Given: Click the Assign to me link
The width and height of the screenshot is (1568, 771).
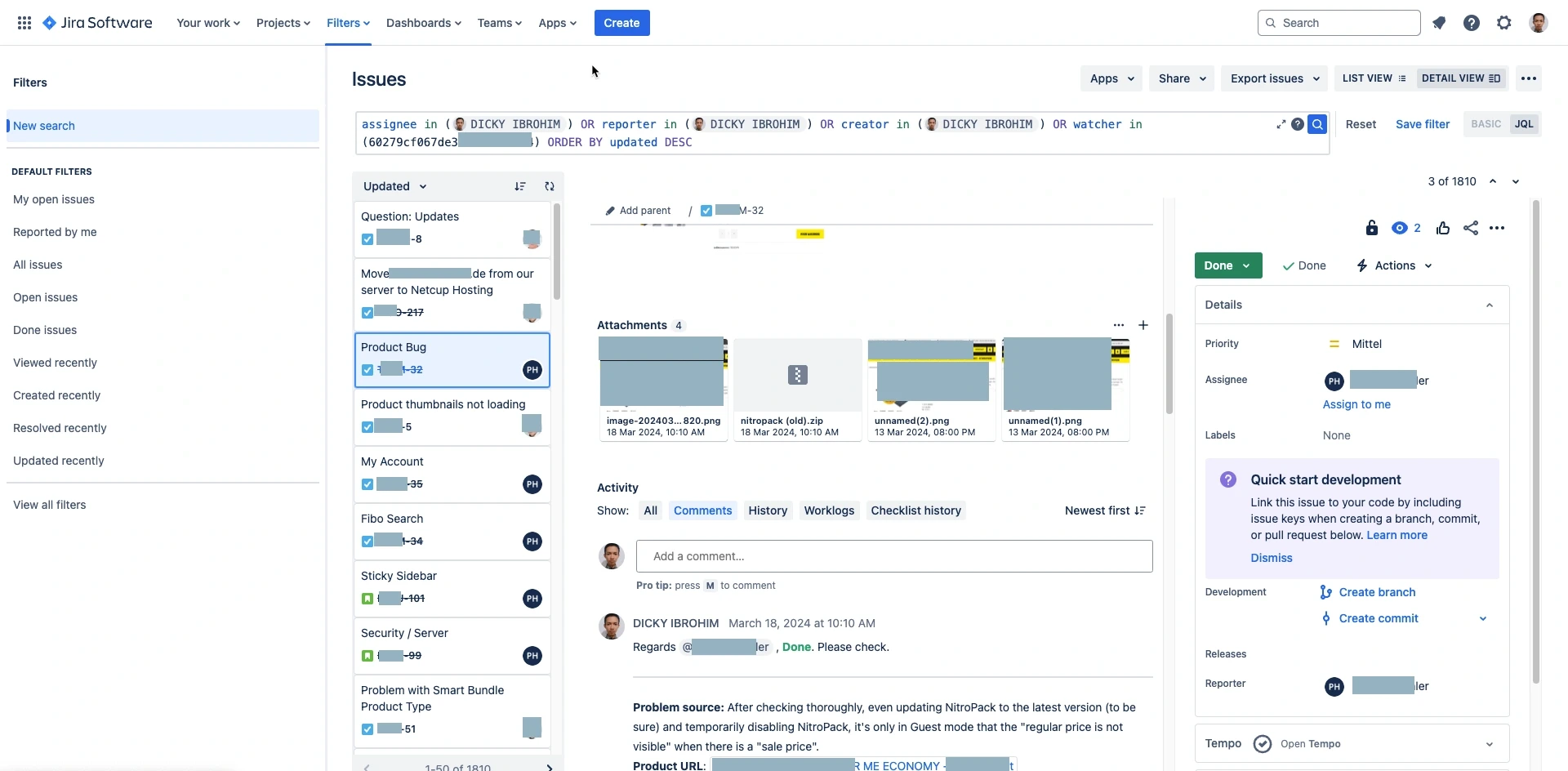Looking at the screenshot, I should (1356, 404).
